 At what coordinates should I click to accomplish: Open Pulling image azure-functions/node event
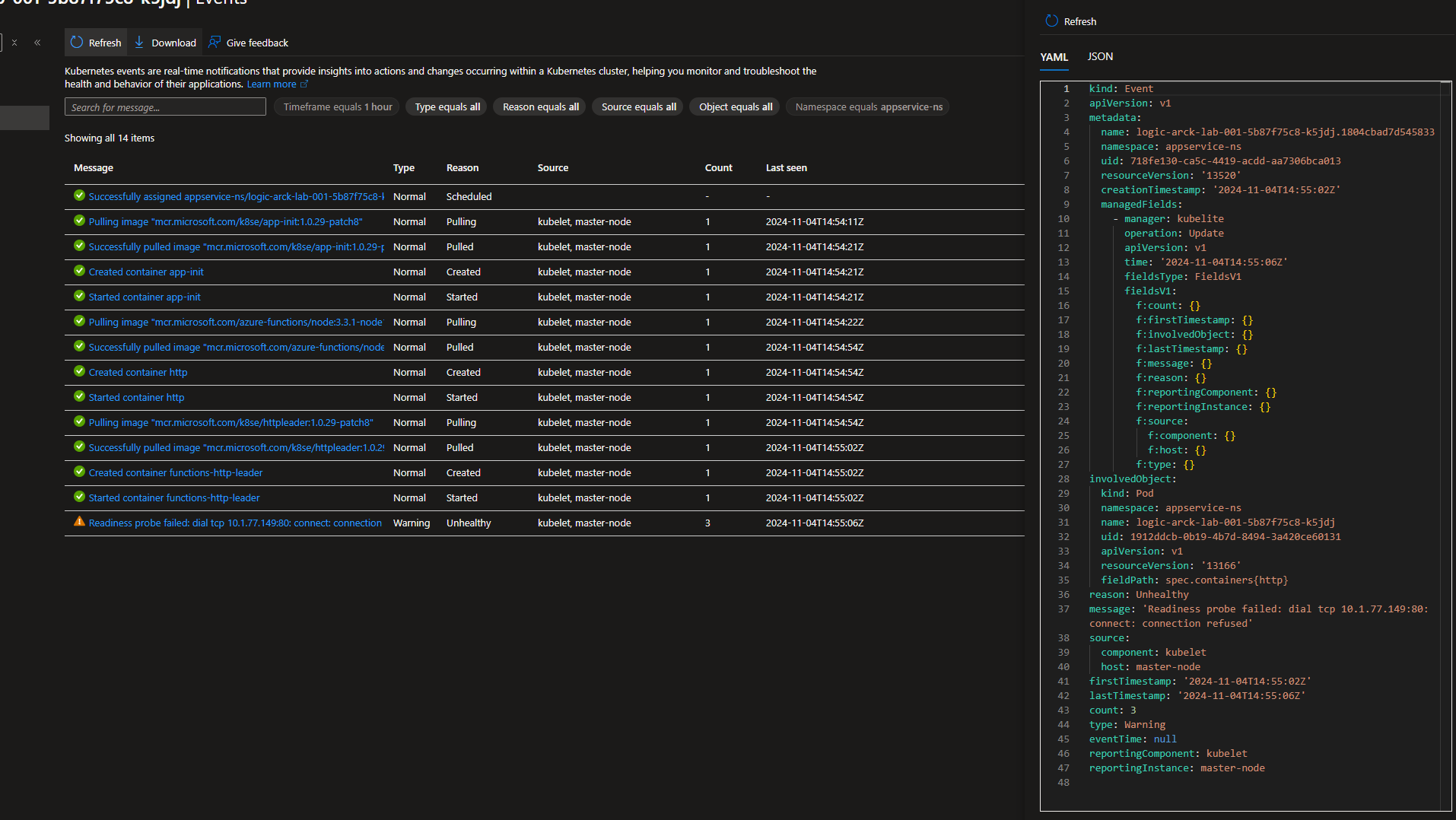tap(237, 323)
